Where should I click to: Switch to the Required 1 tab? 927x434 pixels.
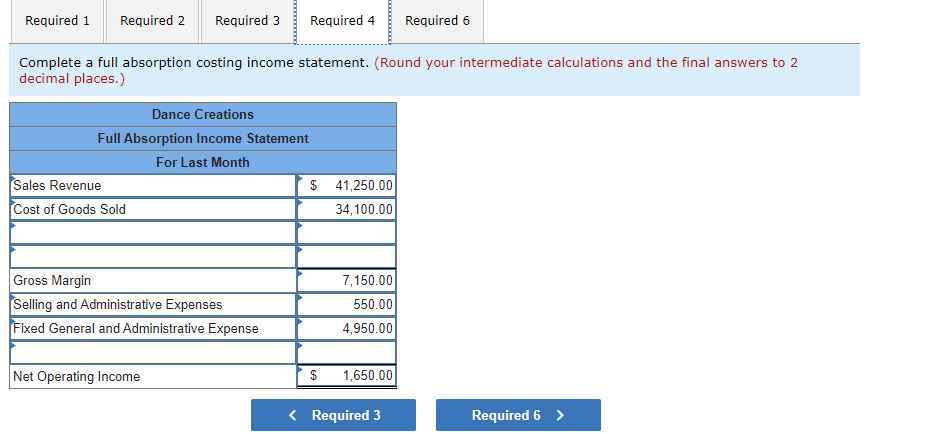57,21
